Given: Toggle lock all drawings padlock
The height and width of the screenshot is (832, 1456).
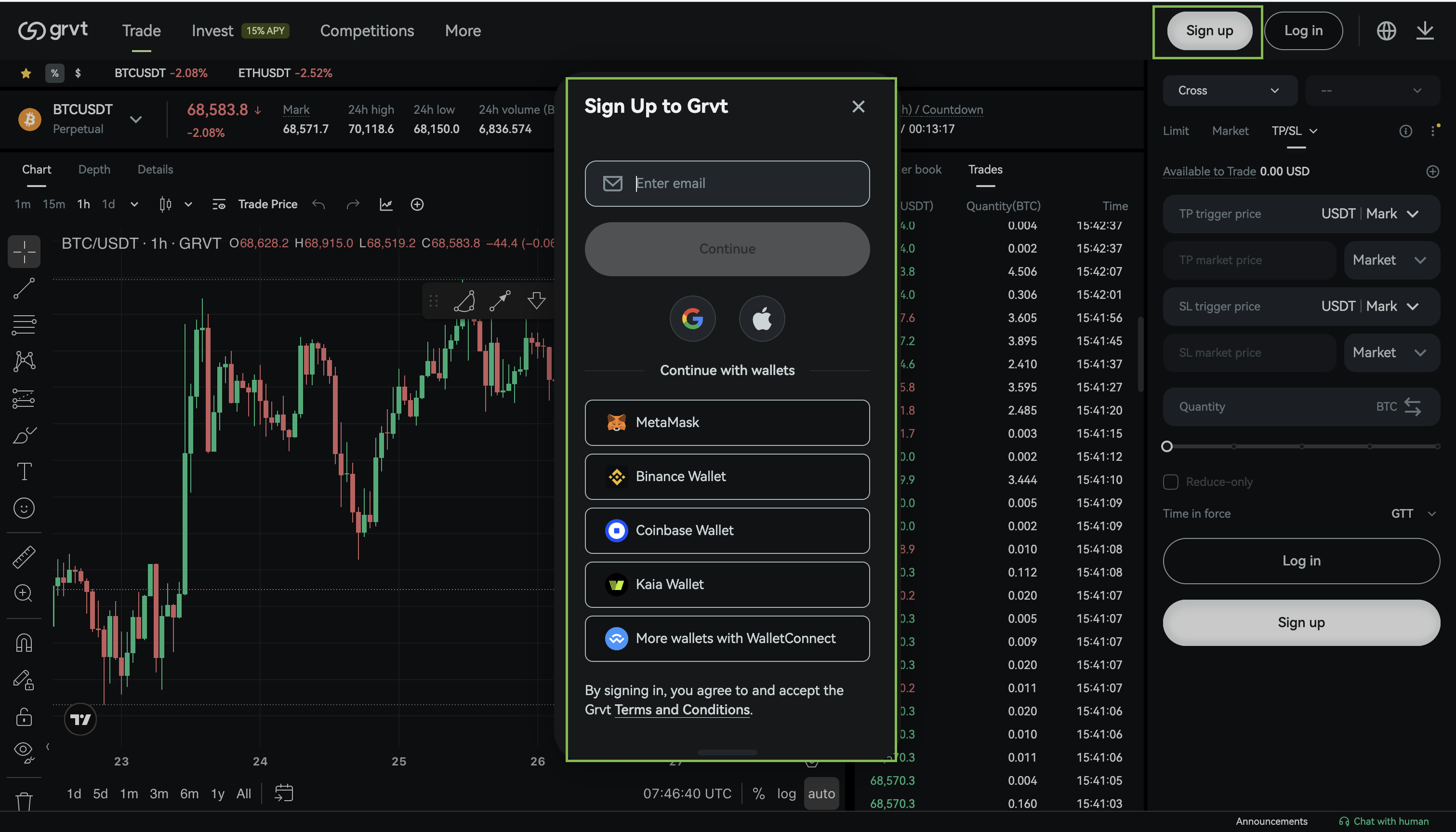Looking at the screenshot, I should pyautogui.click(x=24, y=717).
